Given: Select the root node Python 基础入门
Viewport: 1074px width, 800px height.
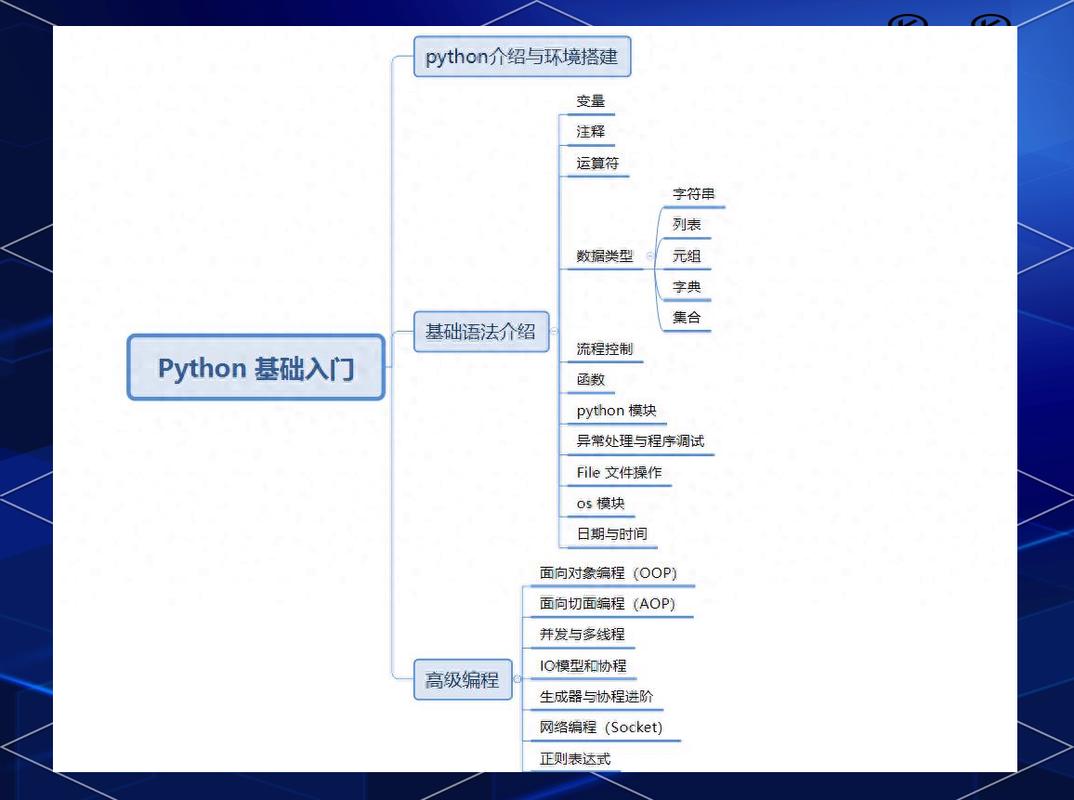Looking at the screenshot, I should pos(255,367).
